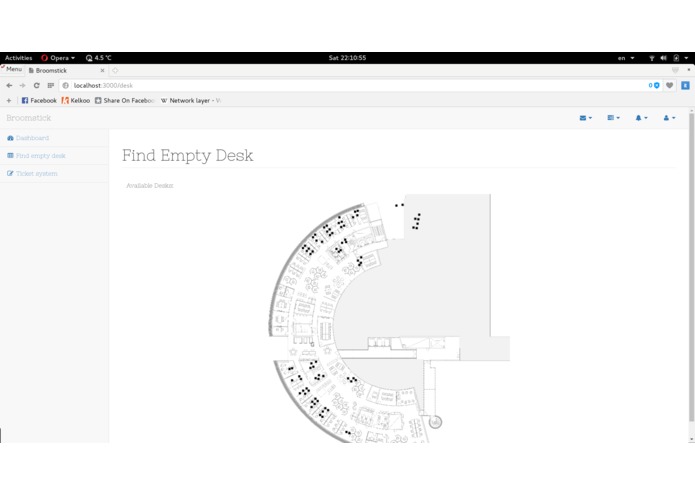Screen dimensions: 695x494
Task: Close the Broomstick tab
Action: [102, 70]
